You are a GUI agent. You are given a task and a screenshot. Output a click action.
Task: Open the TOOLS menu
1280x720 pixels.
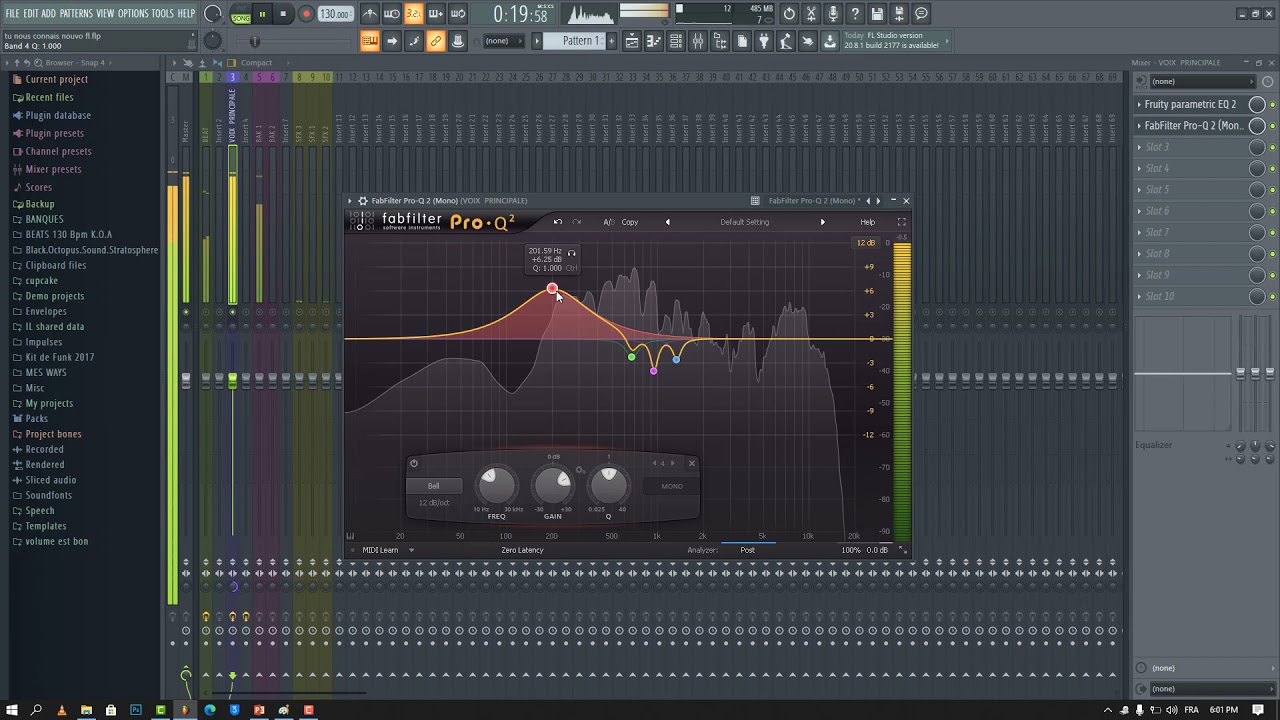tap(162, 13)
